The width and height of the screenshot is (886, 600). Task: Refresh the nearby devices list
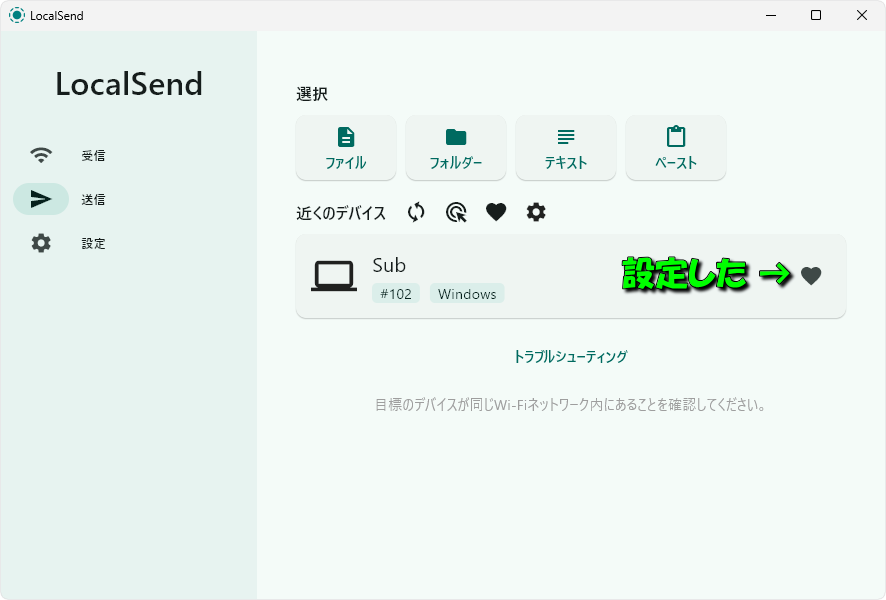(x=416, y=212)
